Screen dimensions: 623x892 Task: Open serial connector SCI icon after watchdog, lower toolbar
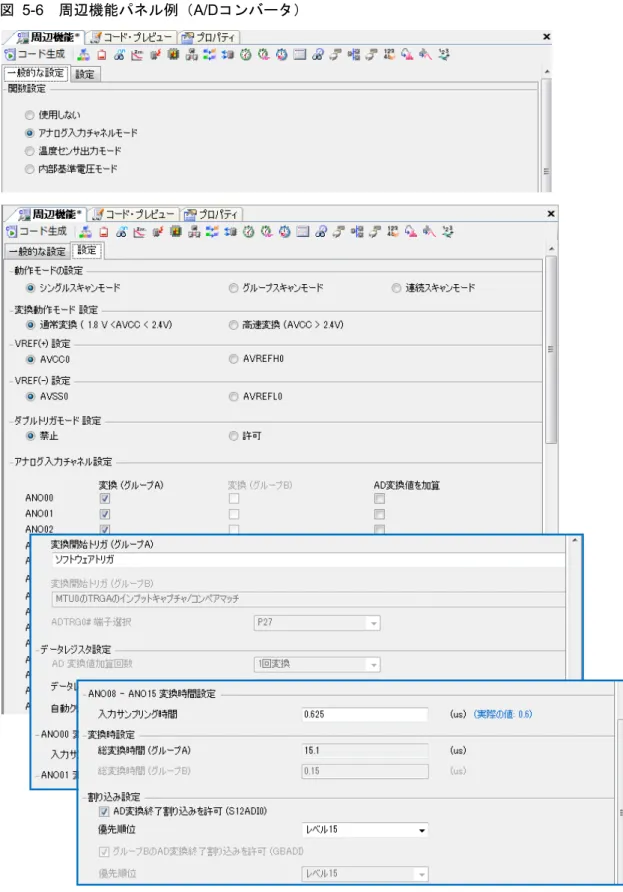(339, 232)
